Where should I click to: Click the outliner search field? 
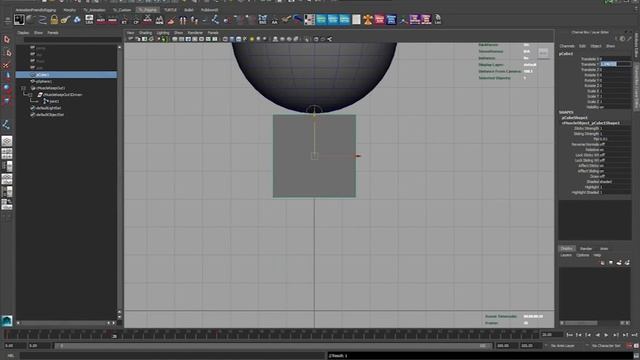73,40
